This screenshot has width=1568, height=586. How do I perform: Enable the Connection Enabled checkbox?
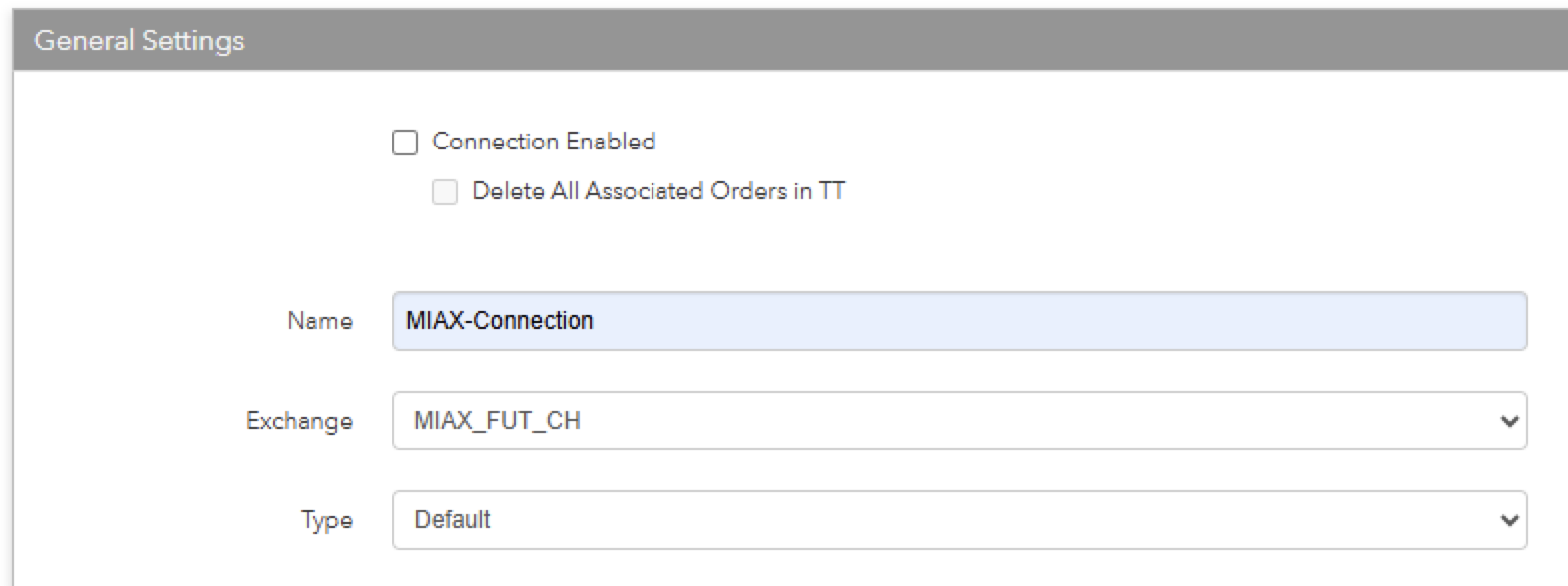(x=405, y=143)
